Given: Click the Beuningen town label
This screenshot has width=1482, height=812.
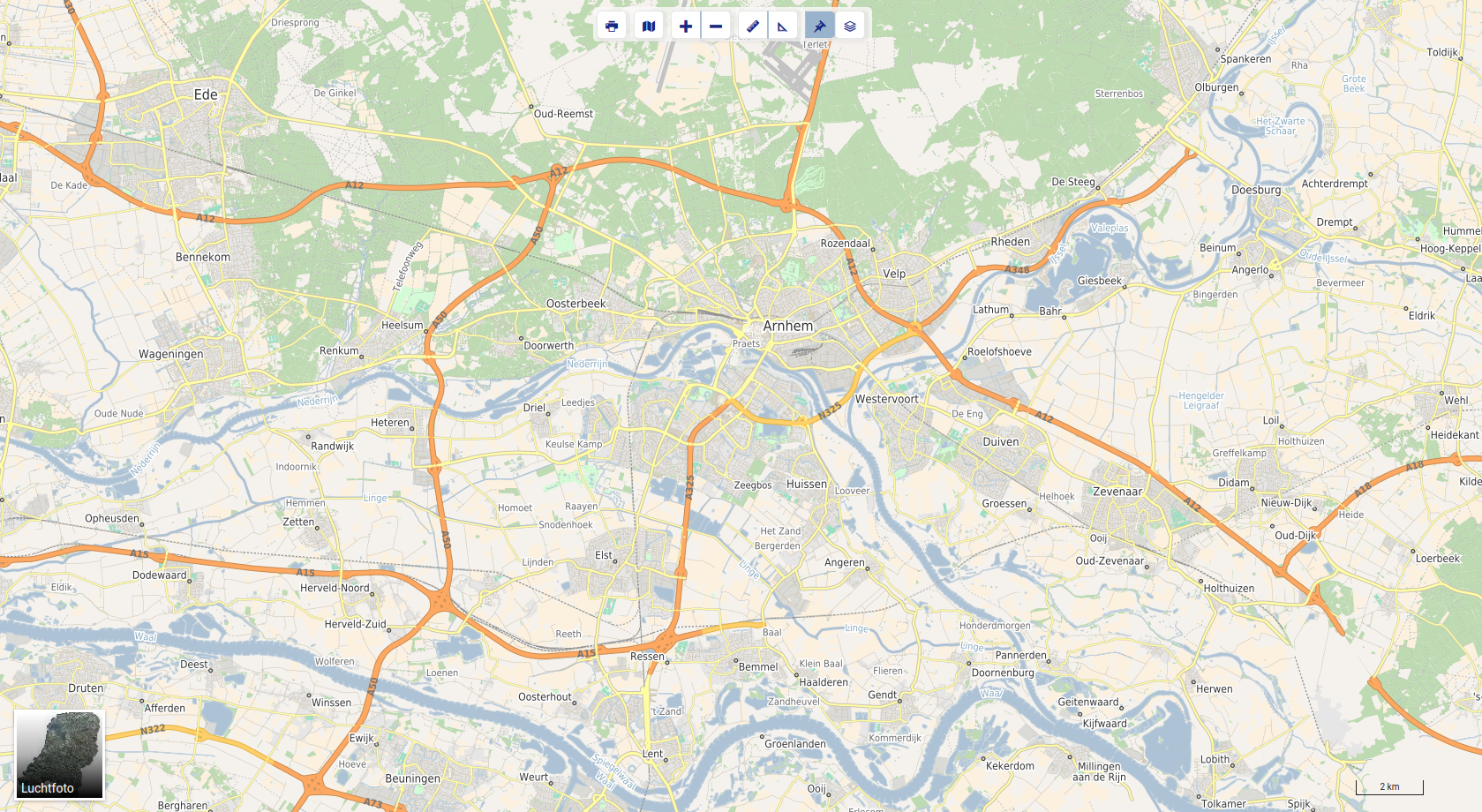Looking at the screenshot, I should (412, 778).
